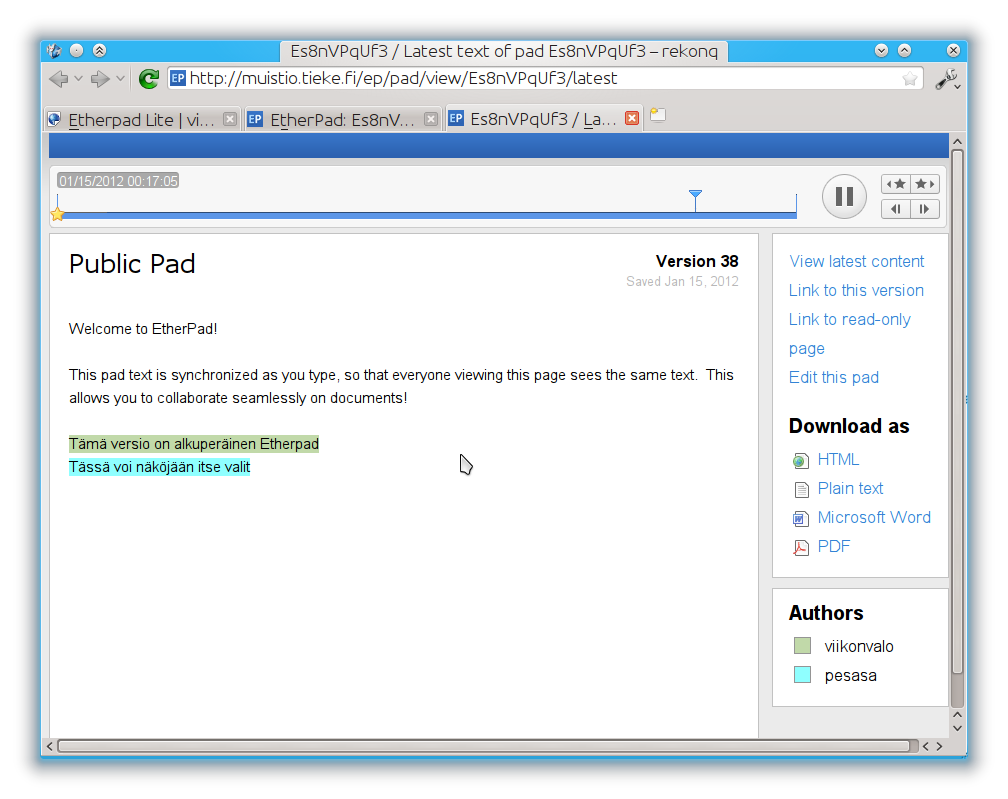
Task: Jump to the next starred revision
Action: (925, 184)
